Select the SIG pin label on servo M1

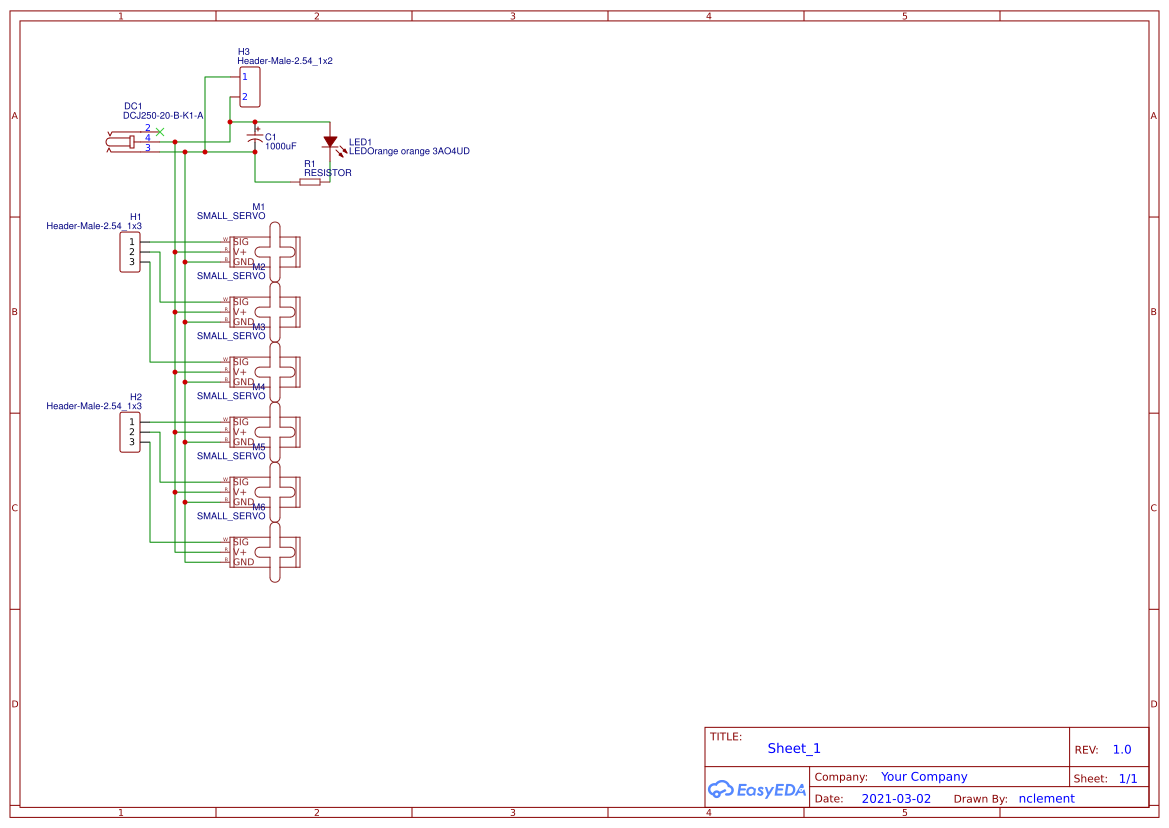(x=239, y=240)
